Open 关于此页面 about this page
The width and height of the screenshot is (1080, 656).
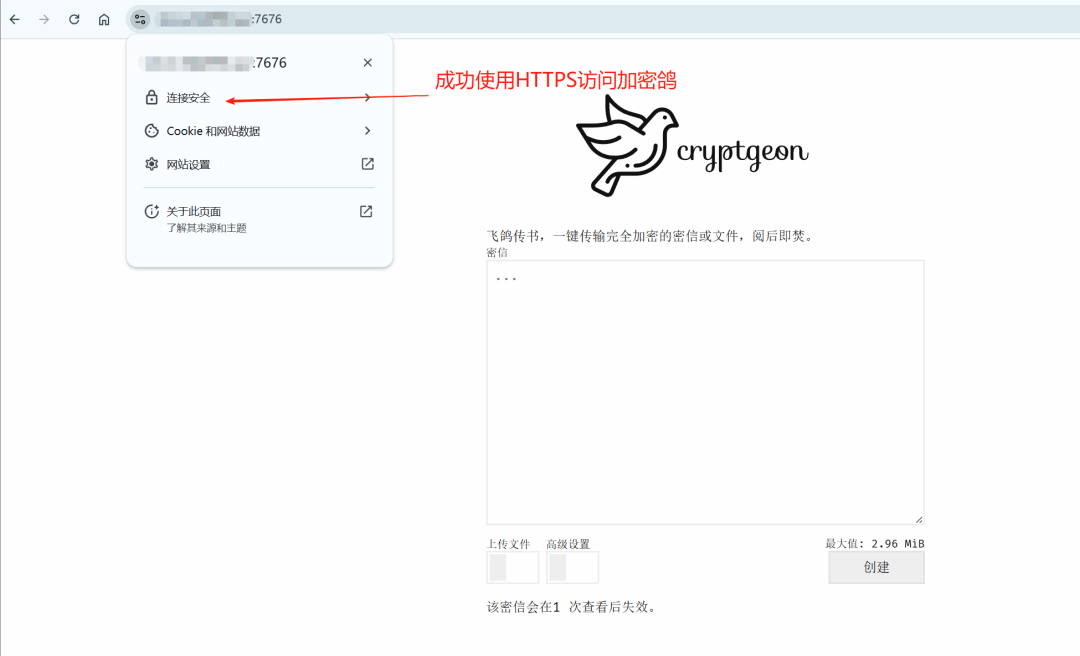(x=259, y=218)
